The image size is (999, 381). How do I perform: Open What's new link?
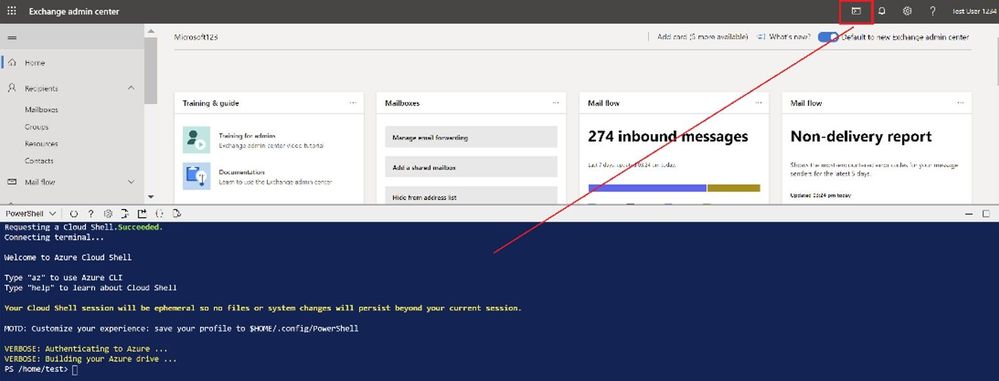tap(790, 37)
